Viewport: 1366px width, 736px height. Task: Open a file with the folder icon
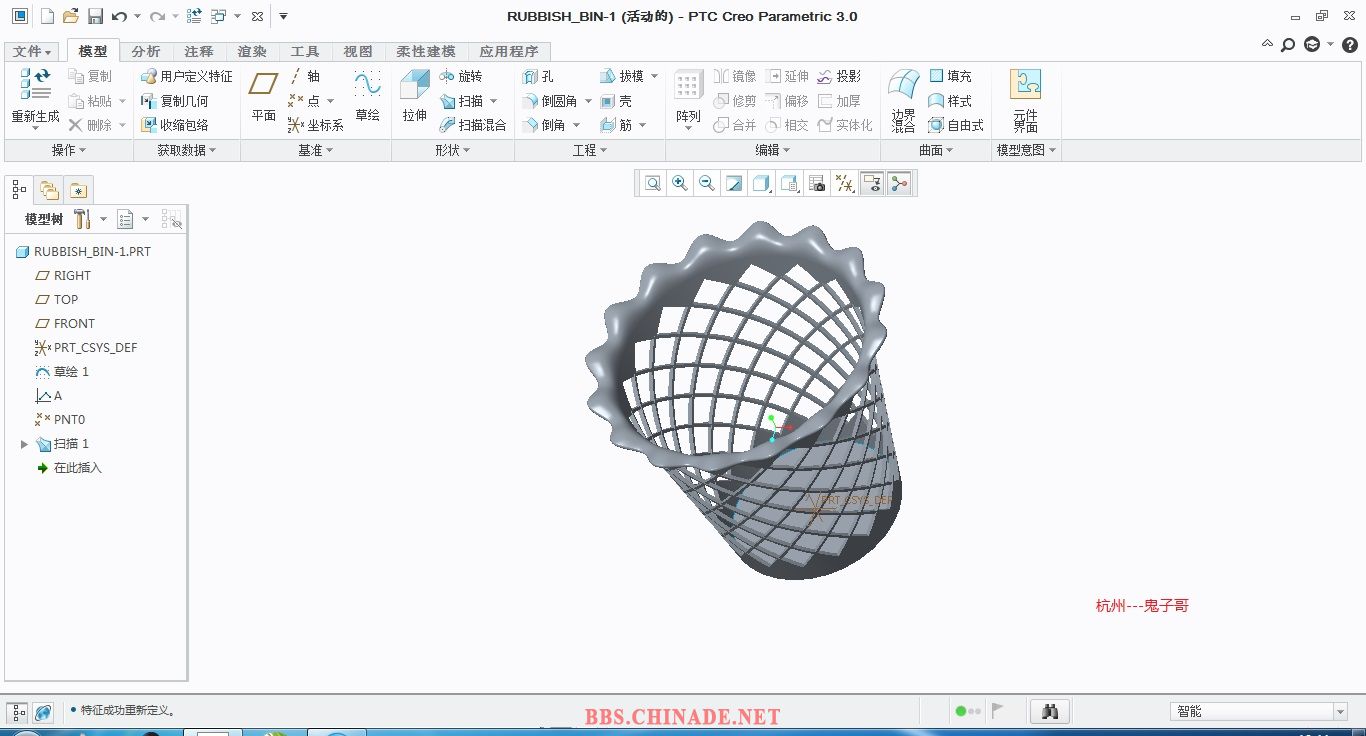[70, 16]
